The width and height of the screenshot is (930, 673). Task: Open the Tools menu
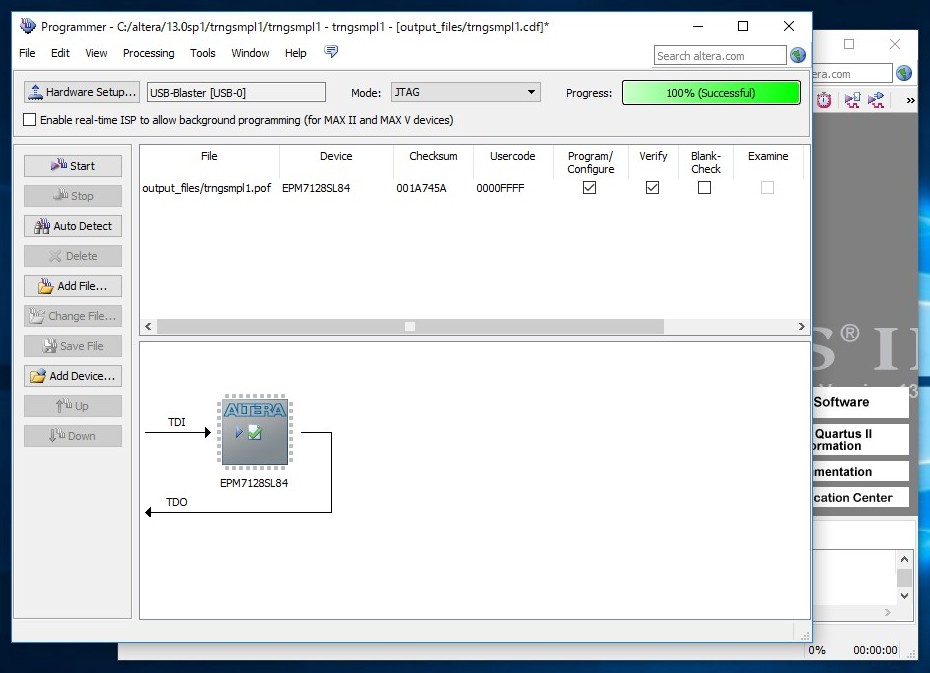[x=202, y=53]
